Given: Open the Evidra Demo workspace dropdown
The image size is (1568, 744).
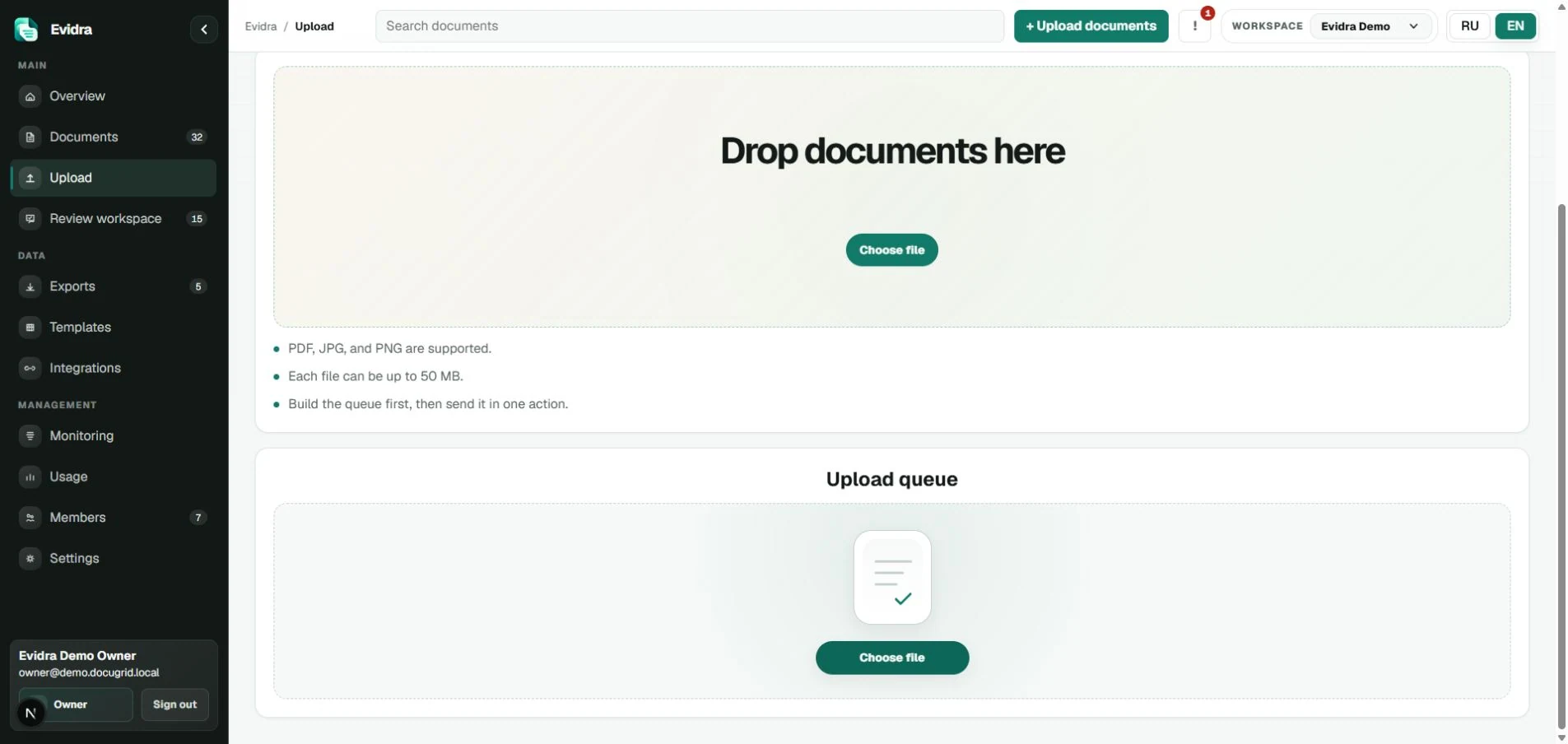Looking at the screenshot, I should pos(1370,26).
